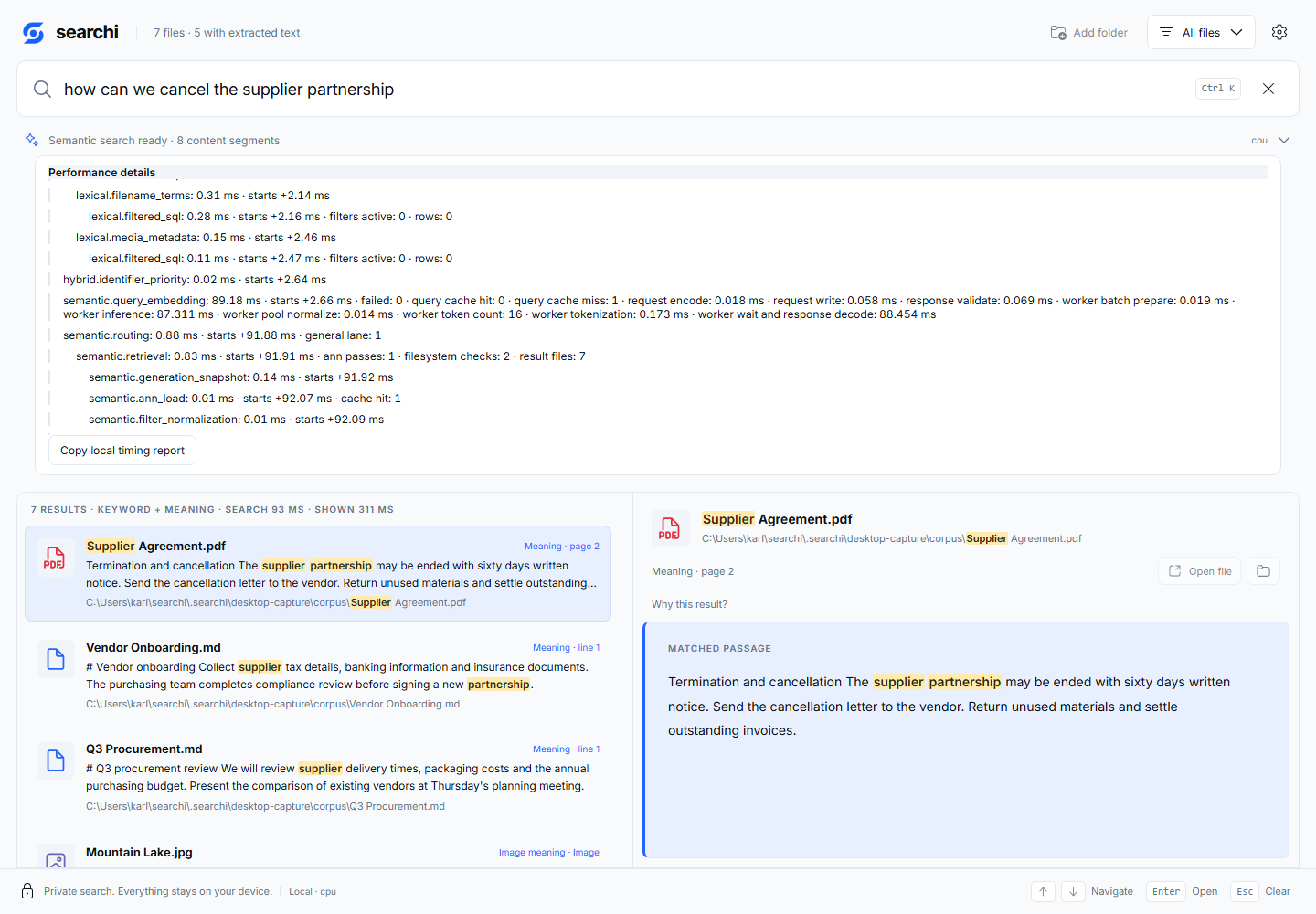This screenshot has height=914, width=1316.
Task: Click the Ctrl K shortcut badge
Action: coord(1218,89)
